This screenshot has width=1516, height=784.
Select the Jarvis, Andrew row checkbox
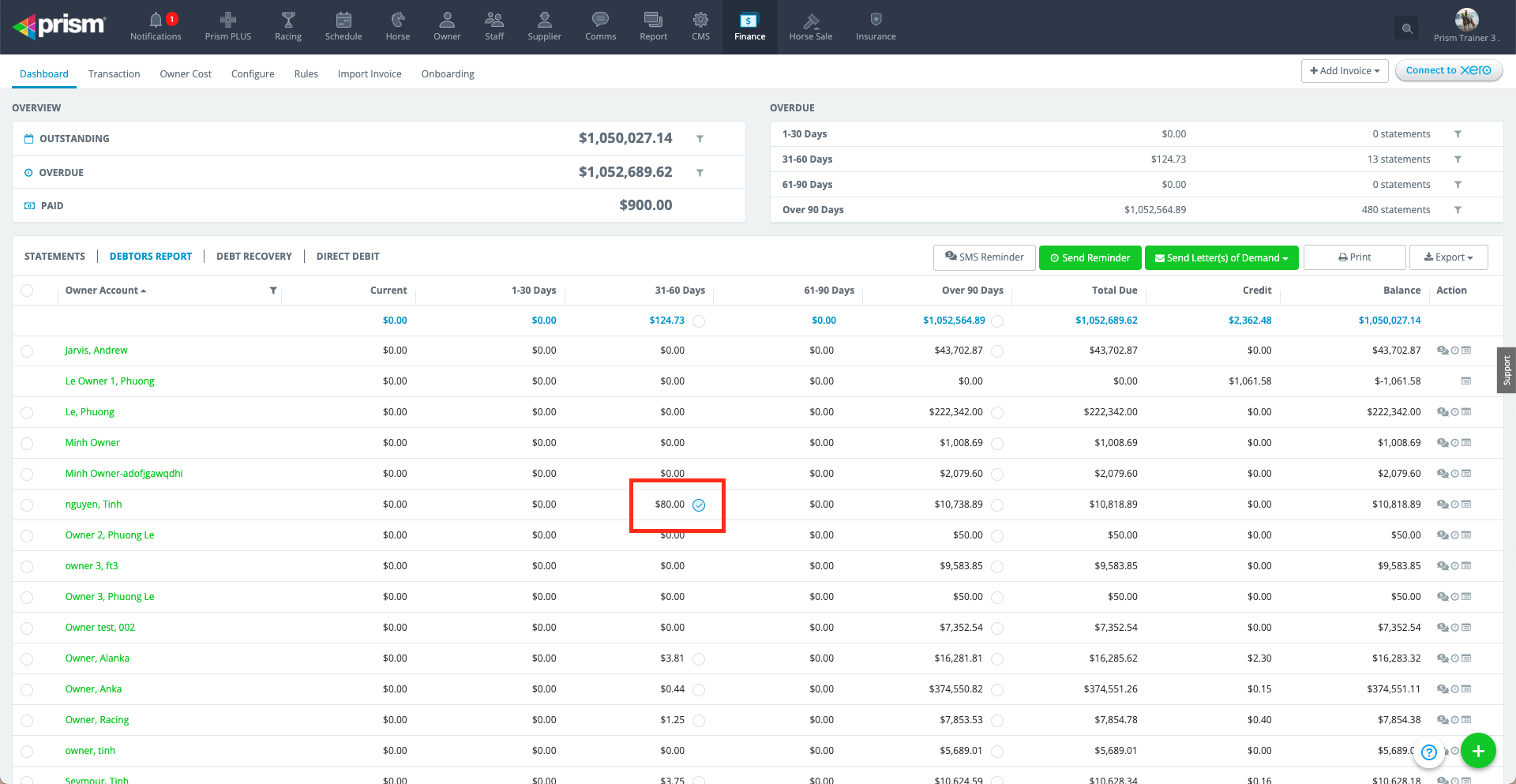tap(28, 351)
